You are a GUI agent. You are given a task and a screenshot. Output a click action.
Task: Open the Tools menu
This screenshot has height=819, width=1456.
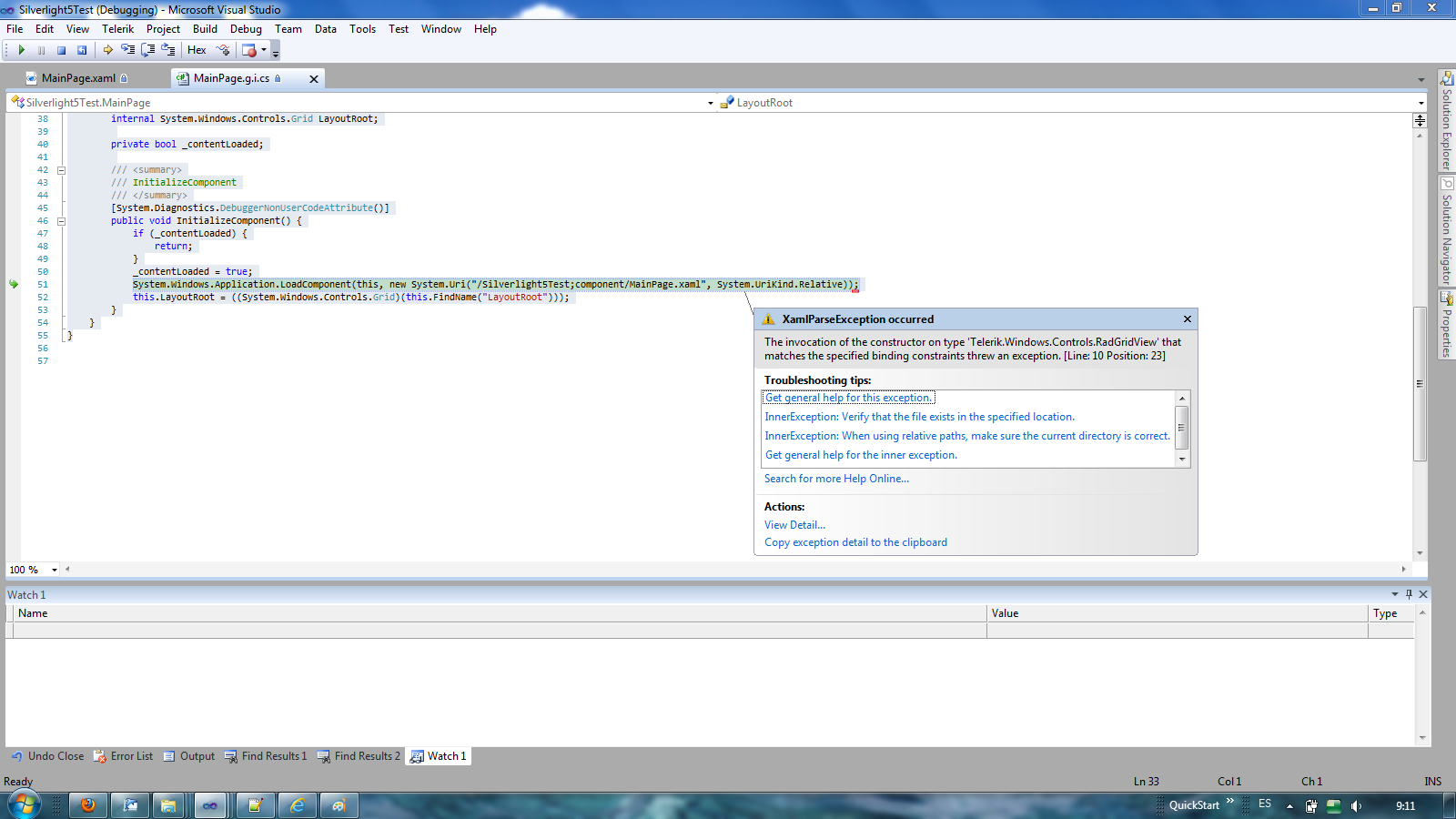[362, 29]
